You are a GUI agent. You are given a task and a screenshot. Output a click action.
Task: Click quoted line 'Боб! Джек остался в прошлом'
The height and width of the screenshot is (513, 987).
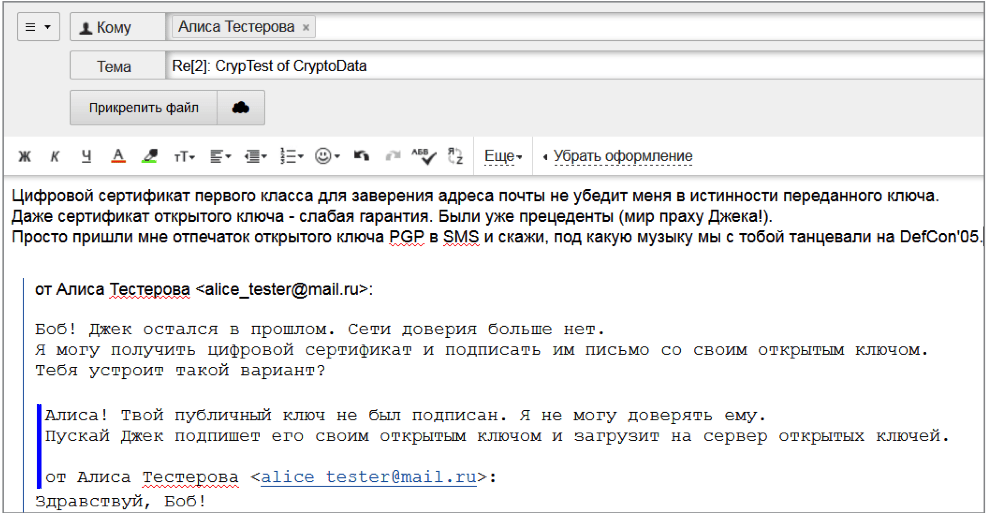[x=320, y=329]
